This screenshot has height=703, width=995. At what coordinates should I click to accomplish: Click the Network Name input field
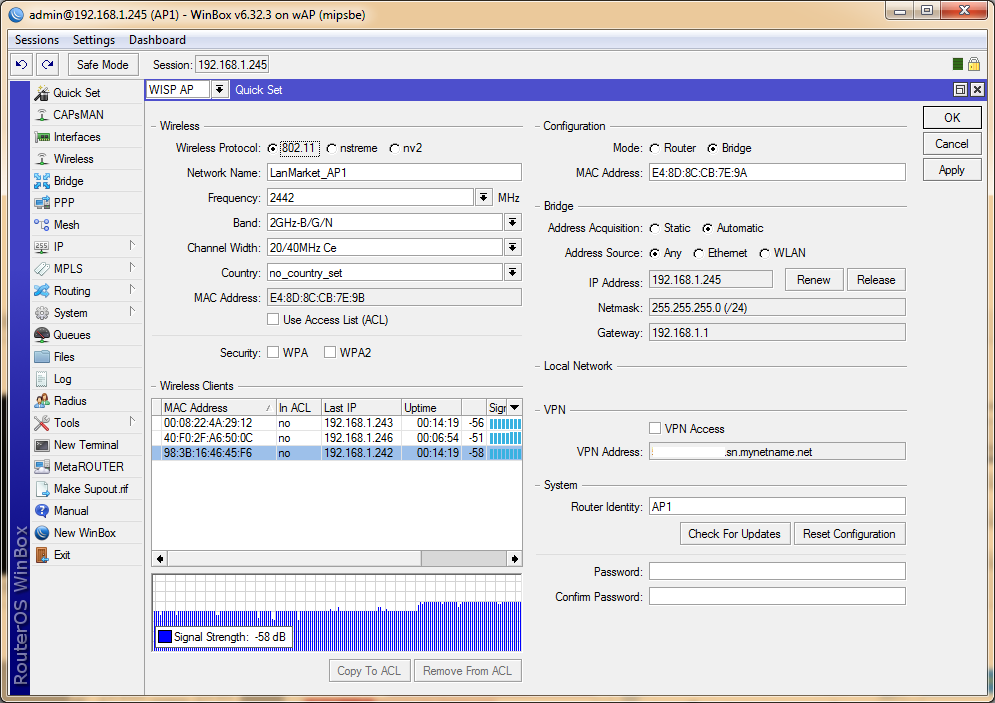(394, 172)
